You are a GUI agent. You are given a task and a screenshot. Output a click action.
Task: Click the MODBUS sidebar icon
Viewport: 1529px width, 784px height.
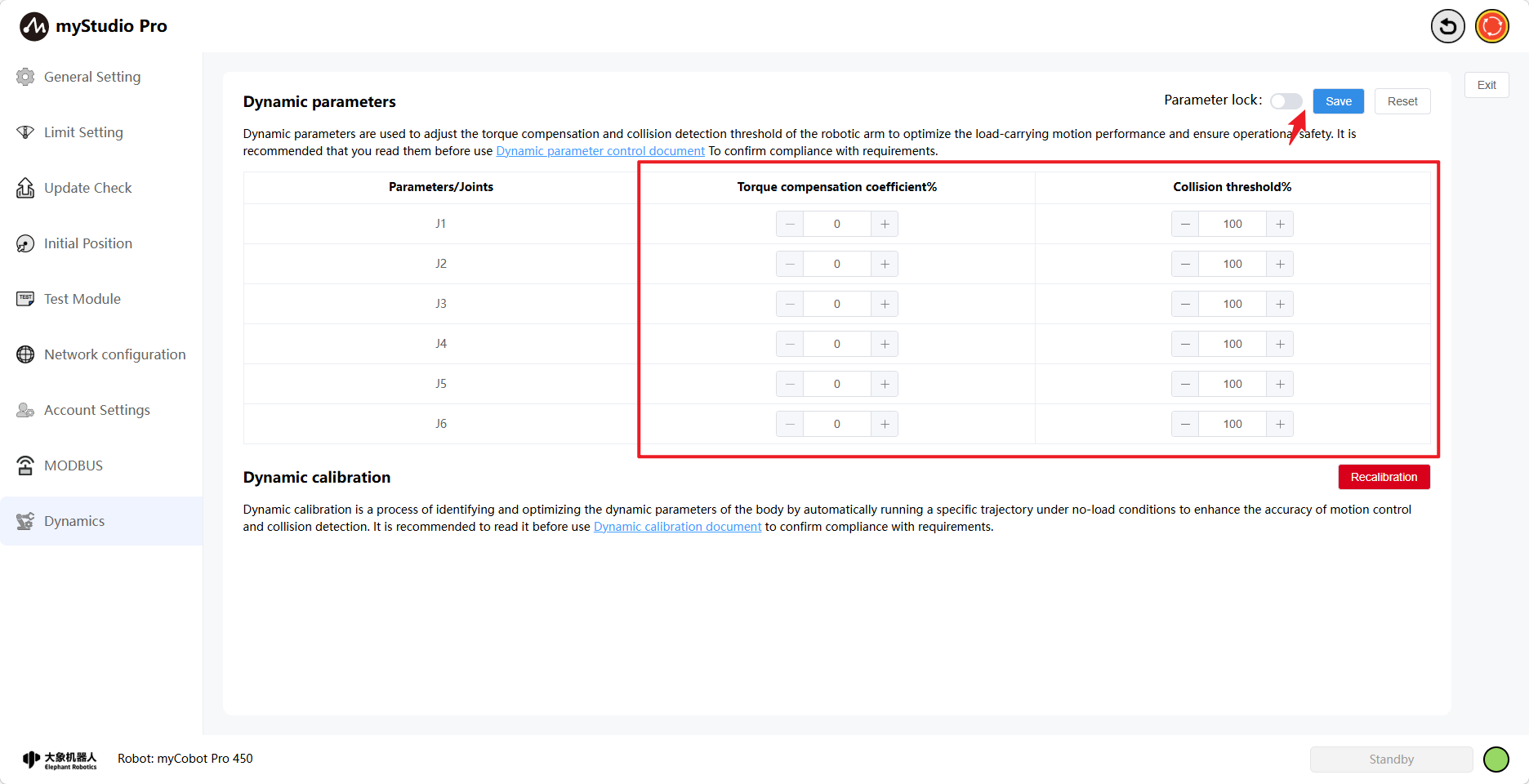[25, 465]
